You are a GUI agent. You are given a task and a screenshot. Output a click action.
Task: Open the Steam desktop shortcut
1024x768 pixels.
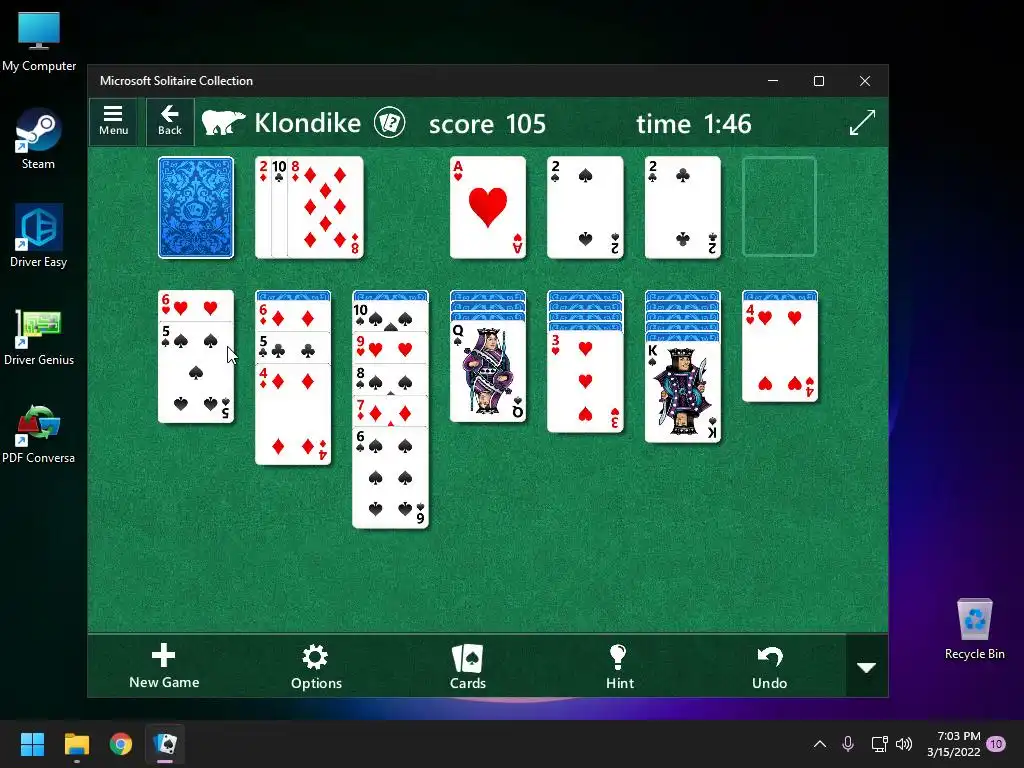pos(39,139)
